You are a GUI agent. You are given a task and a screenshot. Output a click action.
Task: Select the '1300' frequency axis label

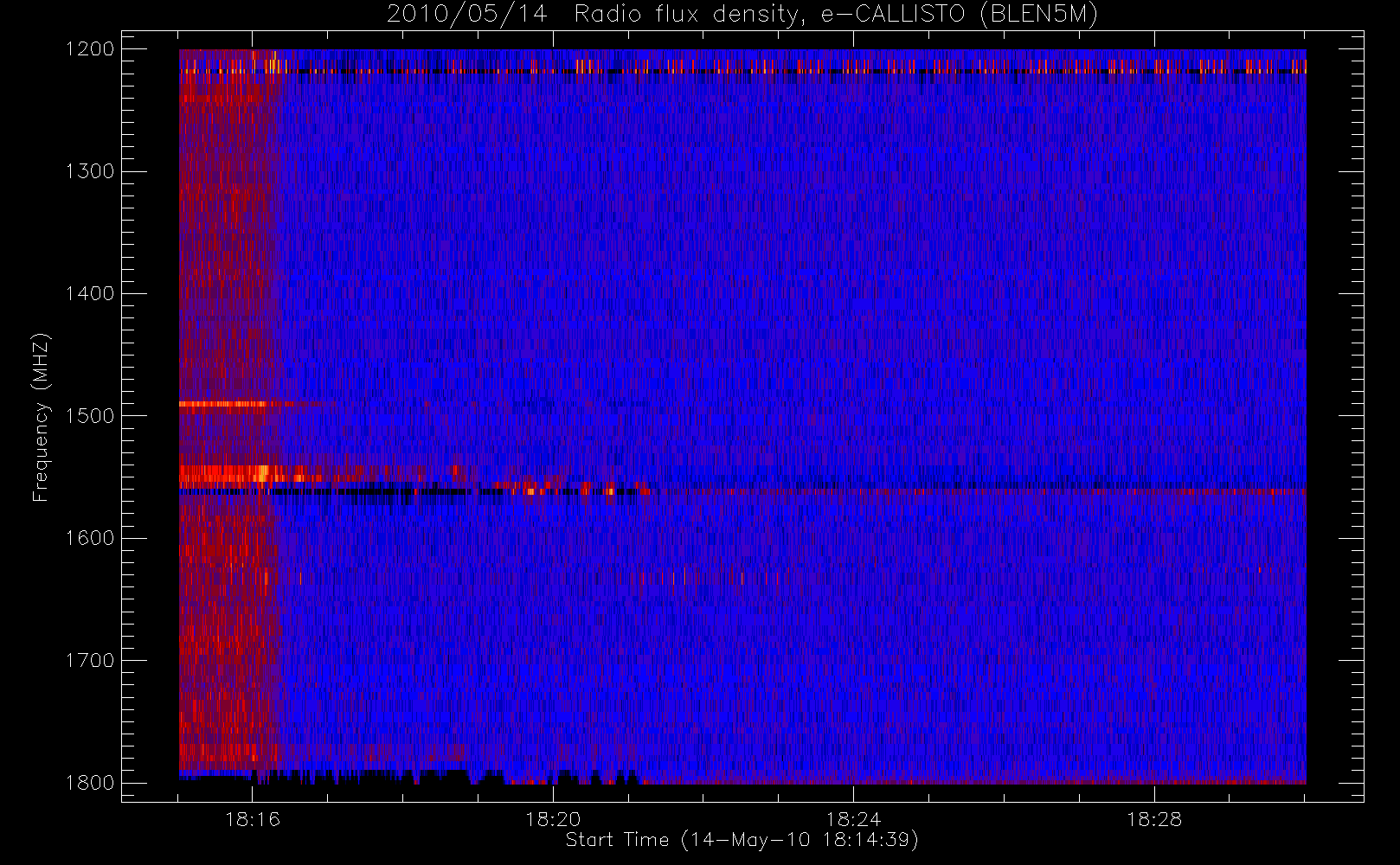90,171
